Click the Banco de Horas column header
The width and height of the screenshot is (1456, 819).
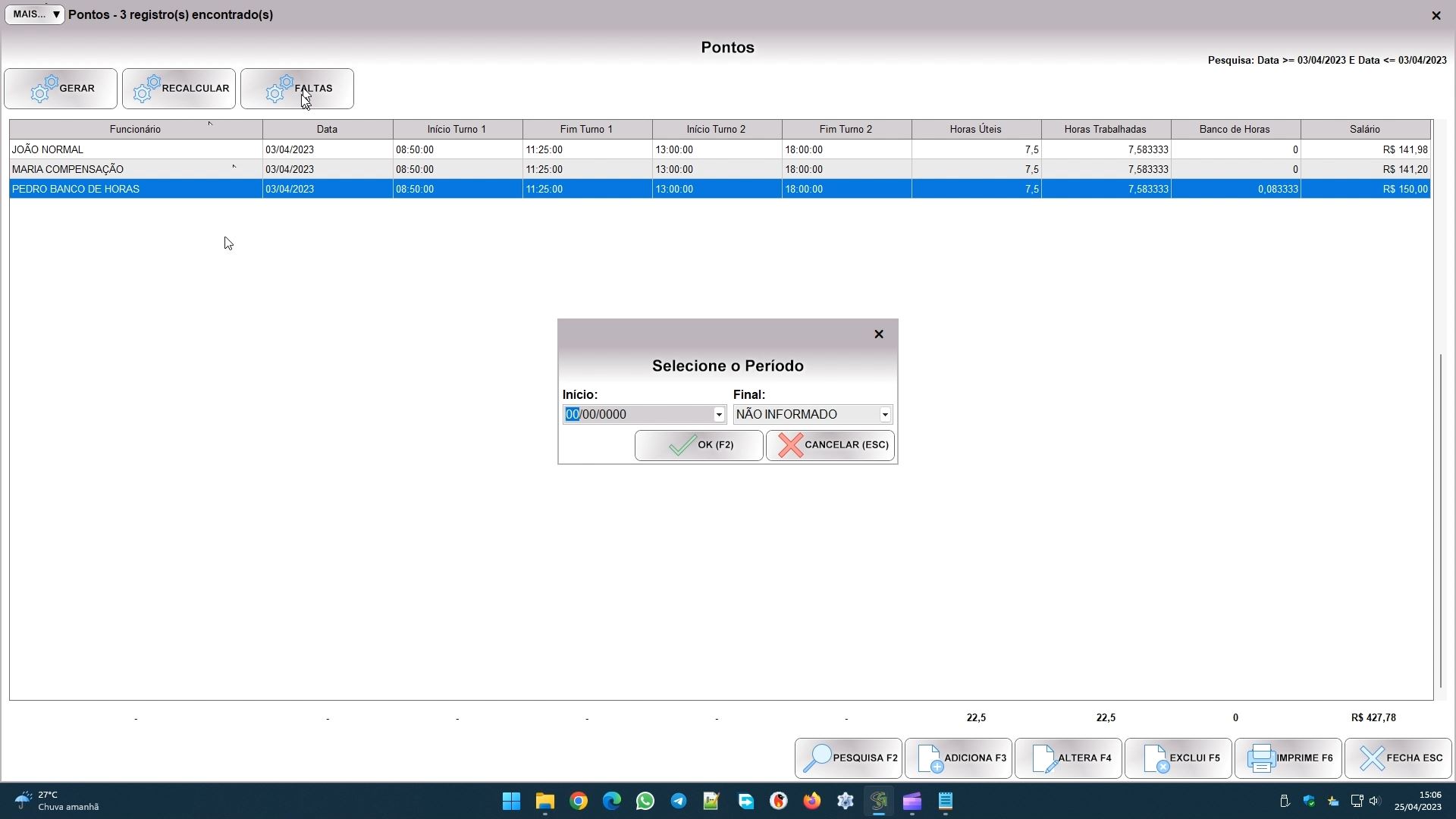[x=1235, y=130]
